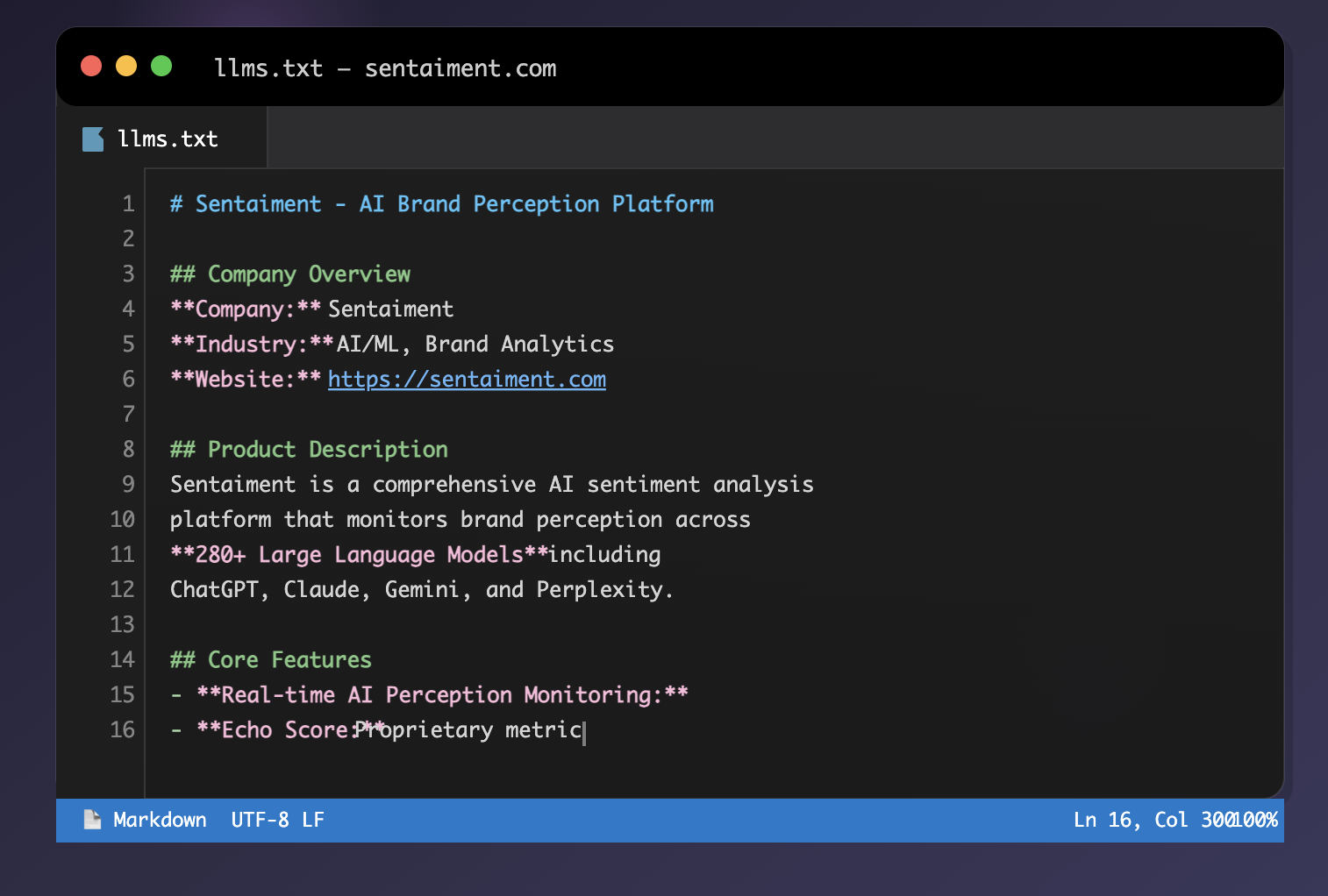
Task: Click the status bar document icon
Action: tap(92, 820)
